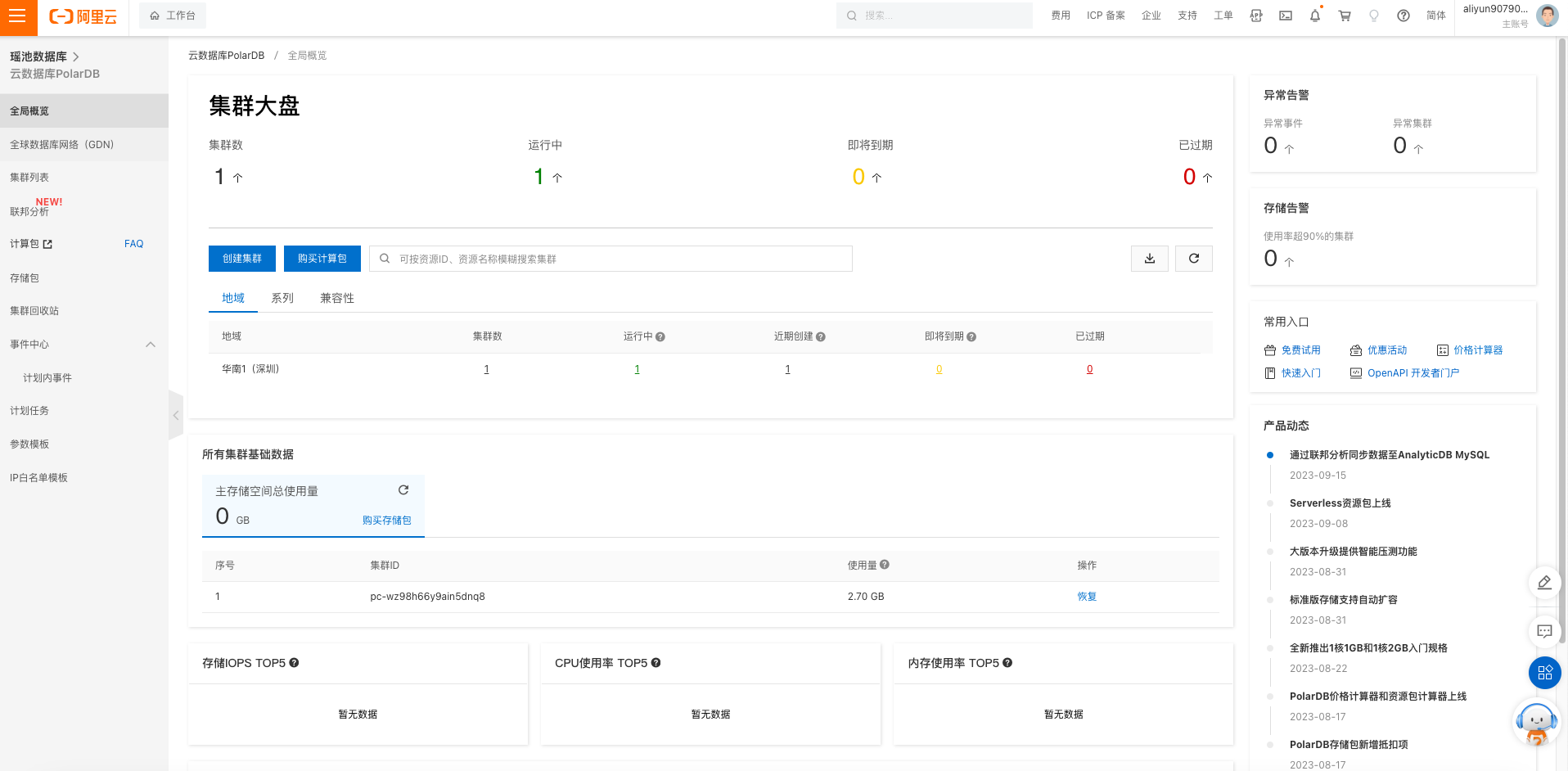This screenshot has width=1568, height=771.
Task: Open the blue apps grid floating button
Action: [1544, 673]
